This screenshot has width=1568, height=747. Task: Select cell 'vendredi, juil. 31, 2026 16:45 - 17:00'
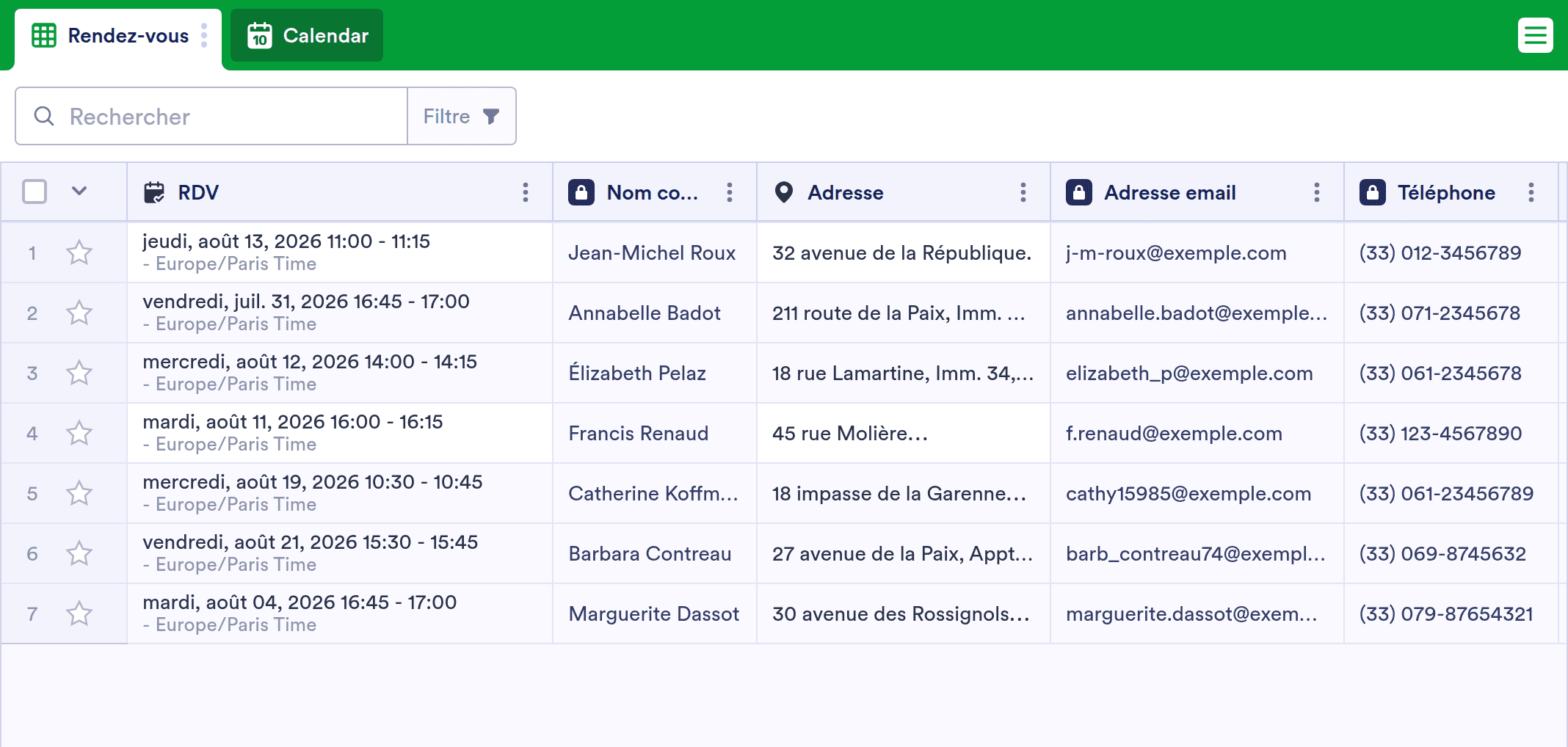(x=340, y=313)
